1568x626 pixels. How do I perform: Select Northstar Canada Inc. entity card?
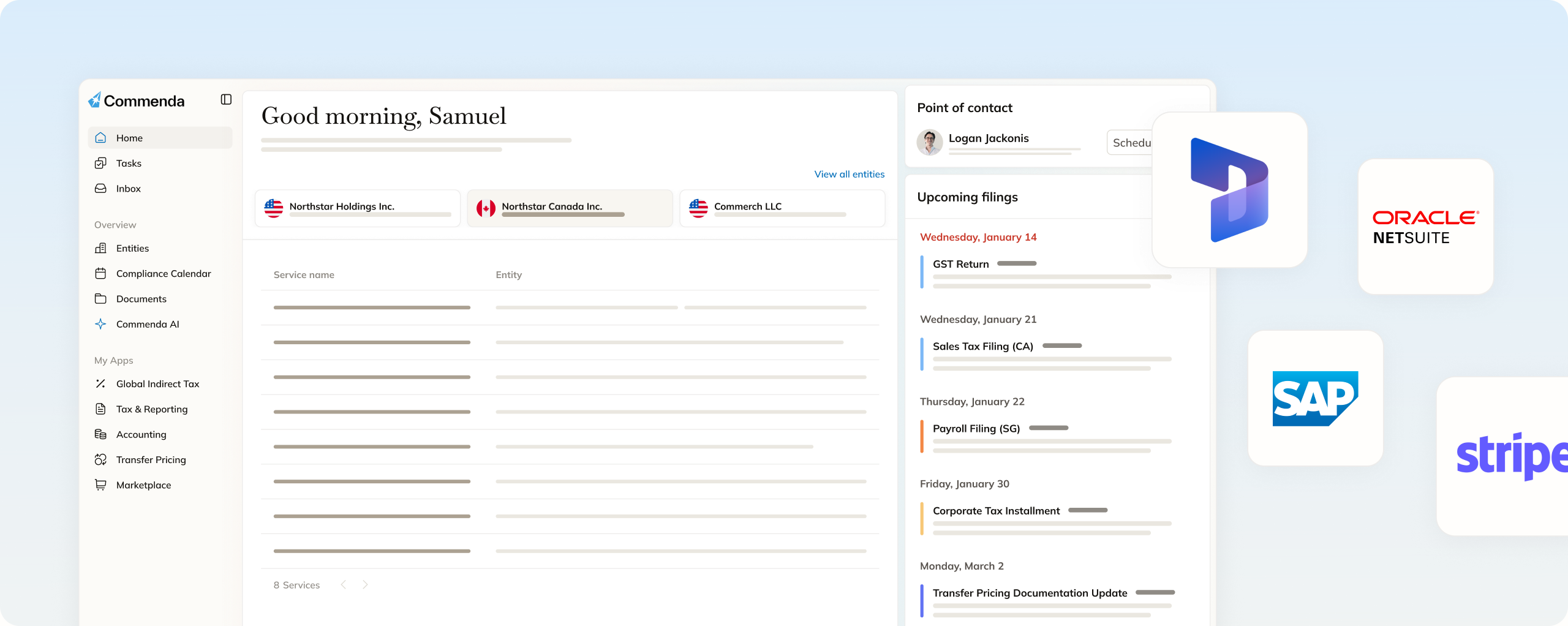click(570, 208)
